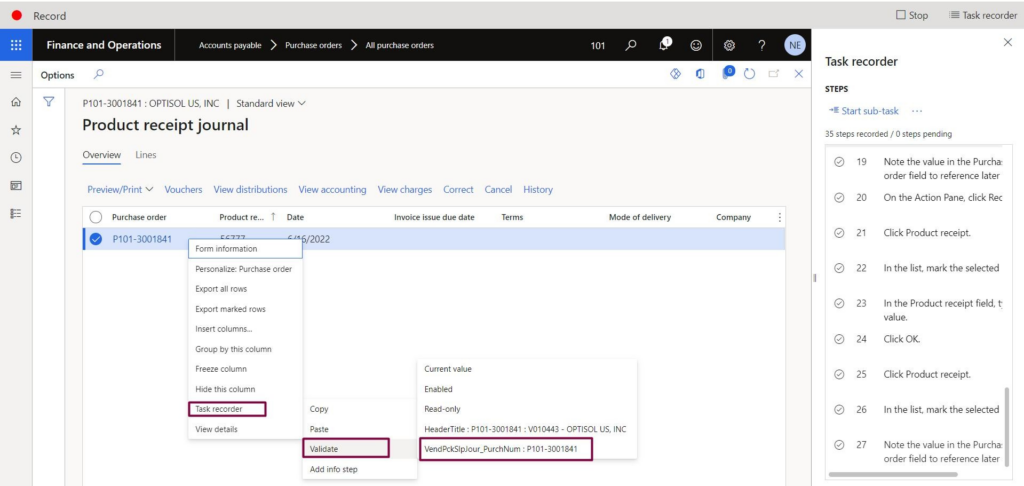Open Favorites star in sidebar
Image resolution: width=1024 pixels, height=486 pixels.
tap(16, 130)
